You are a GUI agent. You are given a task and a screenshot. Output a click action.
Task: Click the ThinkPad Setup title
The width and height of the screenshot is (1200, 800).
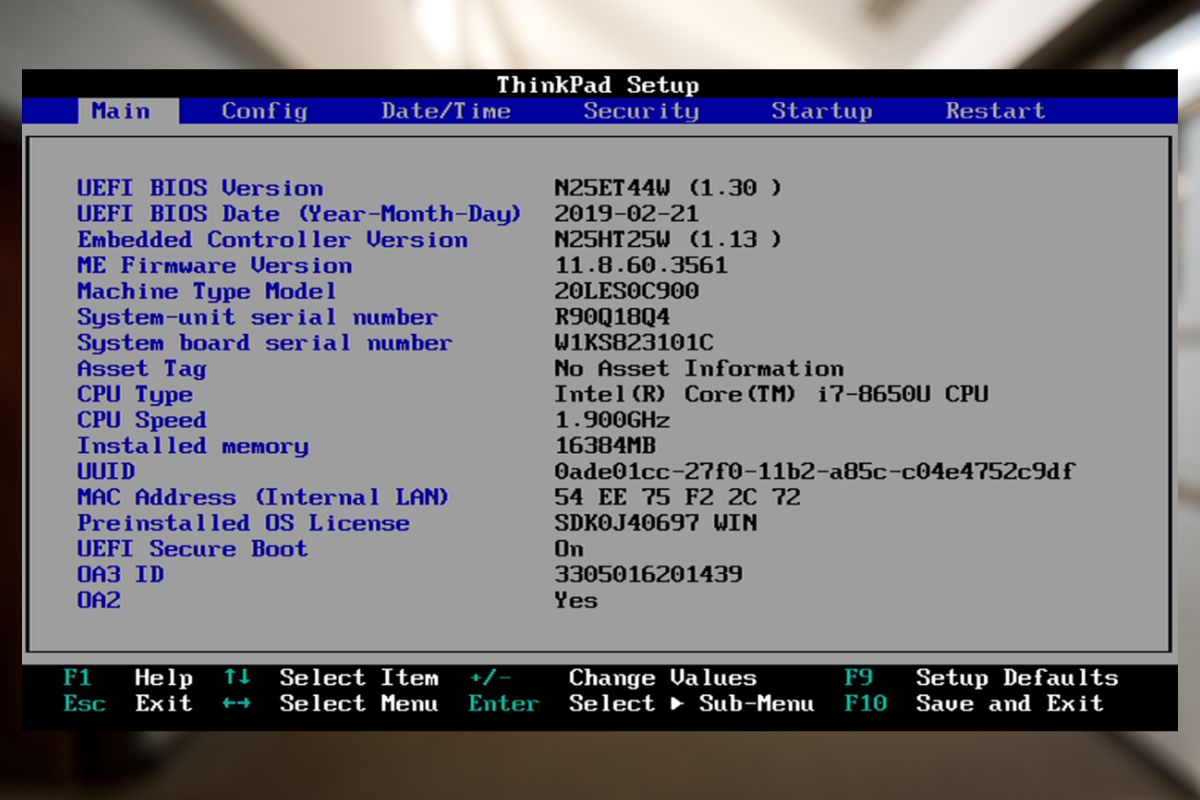pos(598,85)
